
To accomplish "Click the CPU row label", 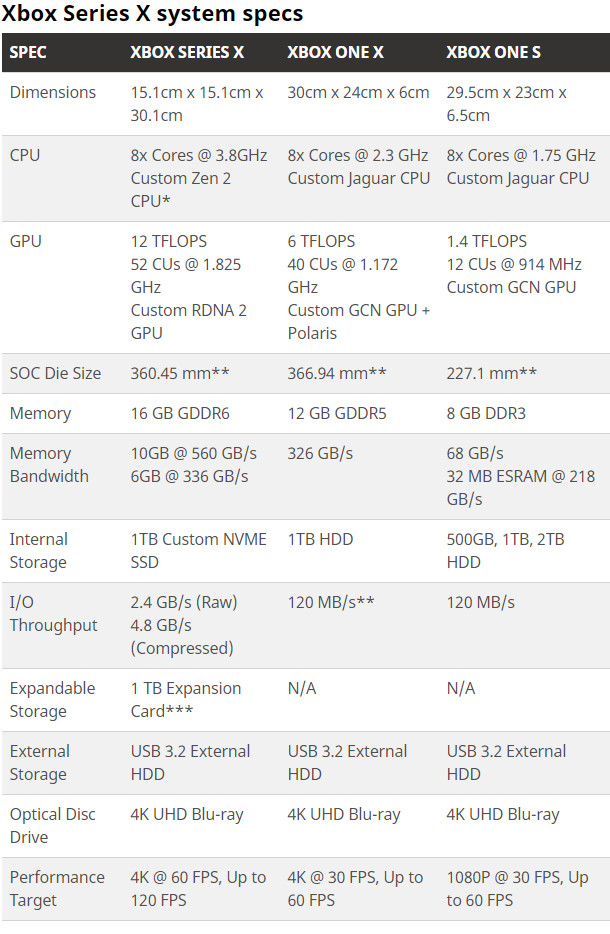I will (x=25, y=155).
